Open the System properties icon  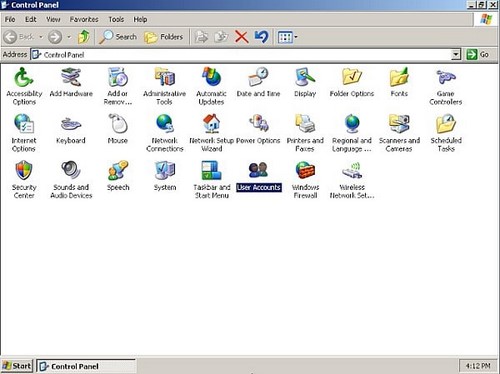165,175
